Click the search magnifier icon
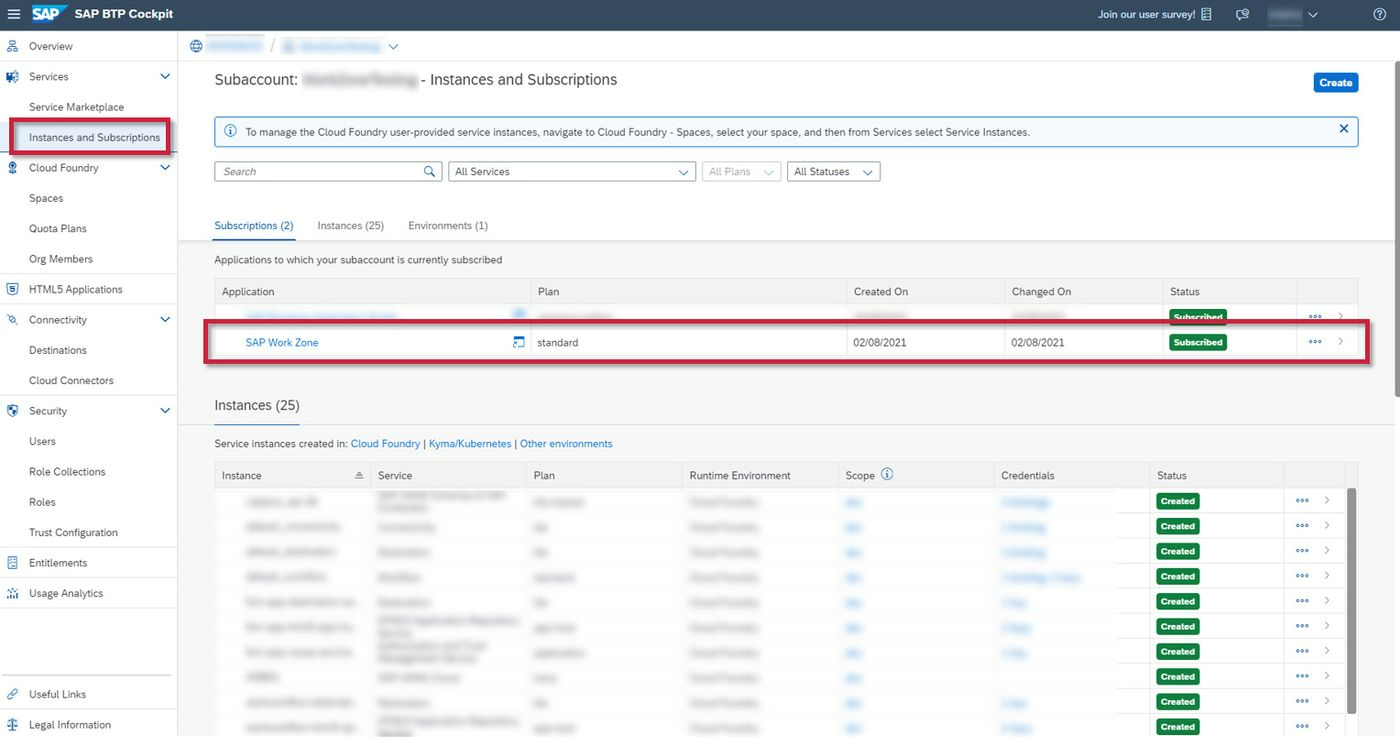 click(x=431, y=172)
